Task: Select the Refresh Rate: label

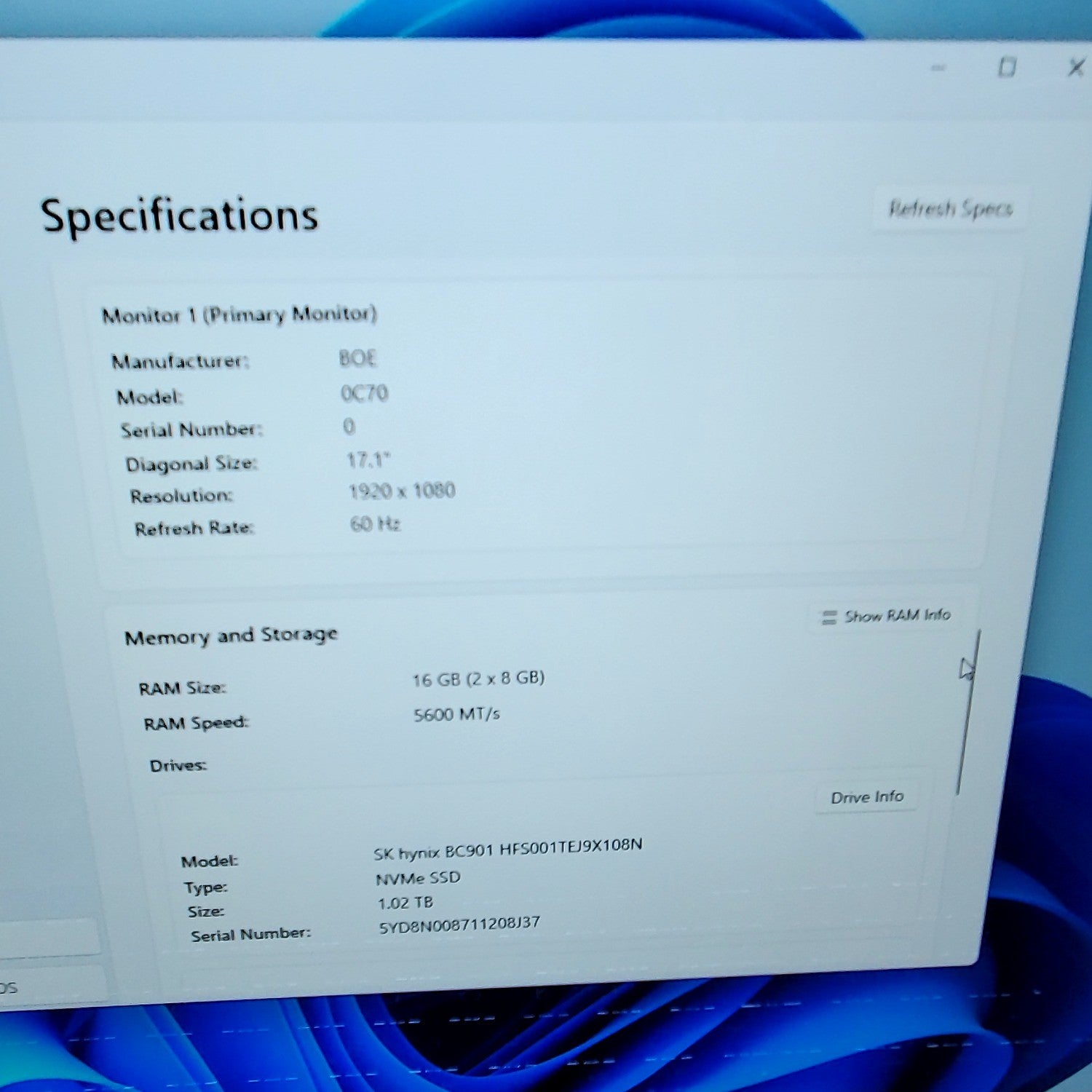Action: 194,529
